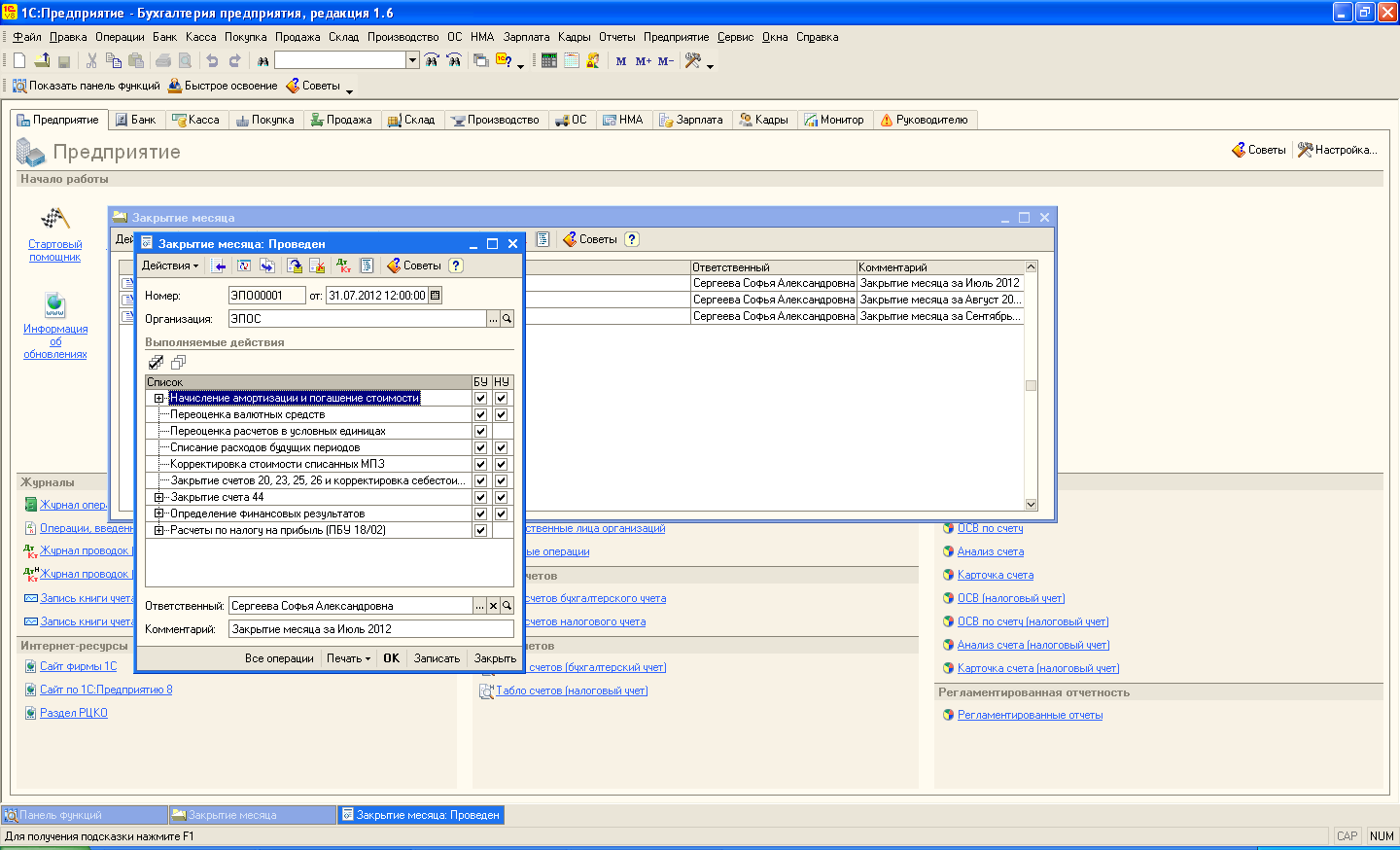Click ellipsis select button of Организация field
Viewport: 1400px width, 850px height.
[493, 319]
